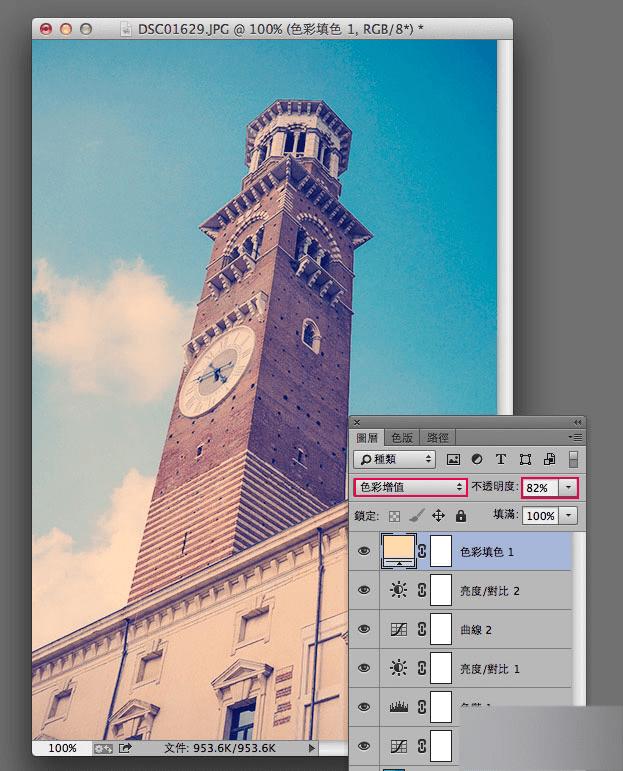Filter layers by adjustment layer type
Image resolution: width=623 pixels, height=771 pixels.
(x=476, y=459)
